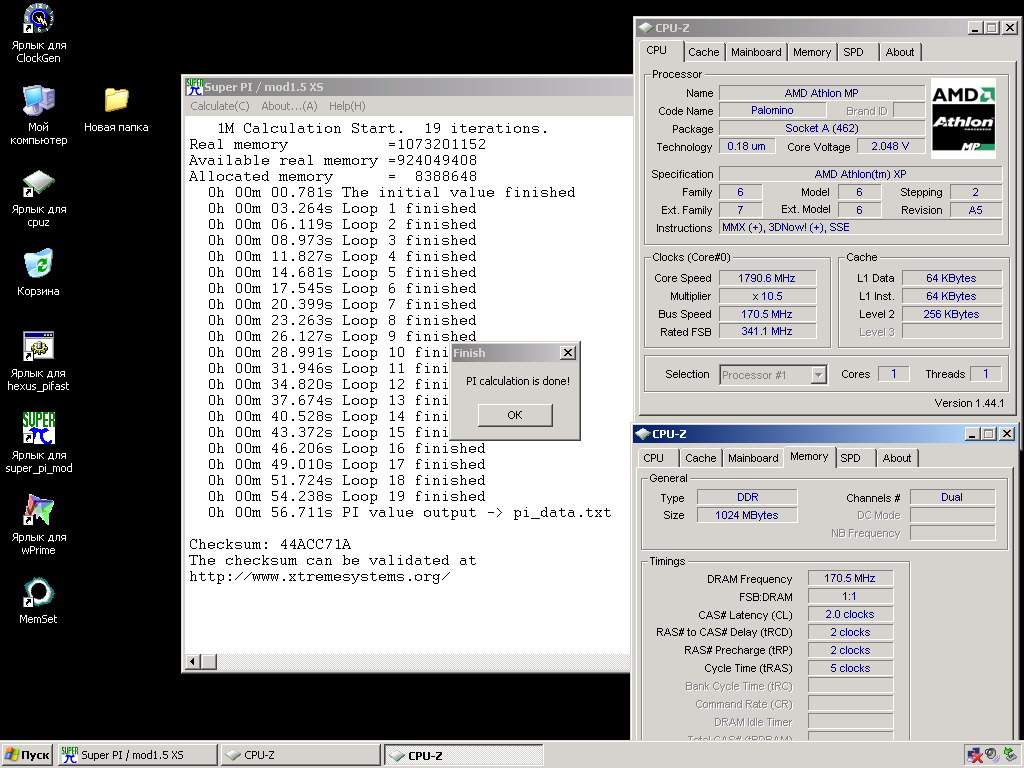Screen dimensions: 1024x768
Task: Switch to SPD tab in lower CPU-Z window
Action: [x=850, y=458]
